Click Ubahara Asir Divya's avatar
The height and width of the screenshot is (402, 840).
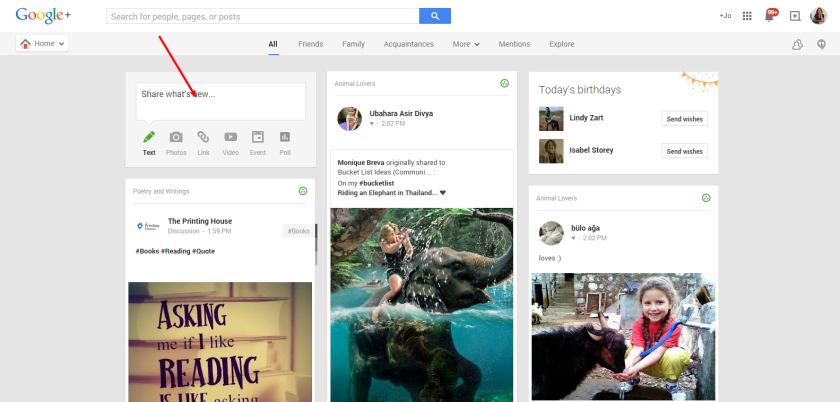[x=349, y=118]
